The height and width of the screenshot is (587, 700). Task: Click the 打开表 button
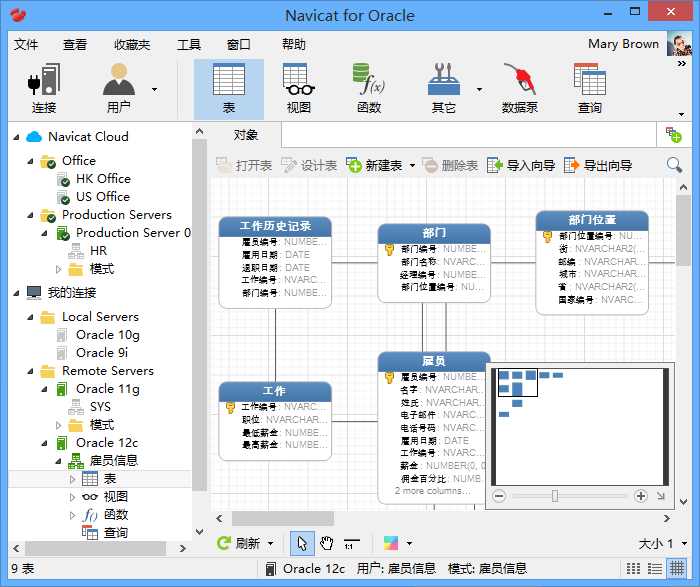pyautogui.click(x=244, y=166)
